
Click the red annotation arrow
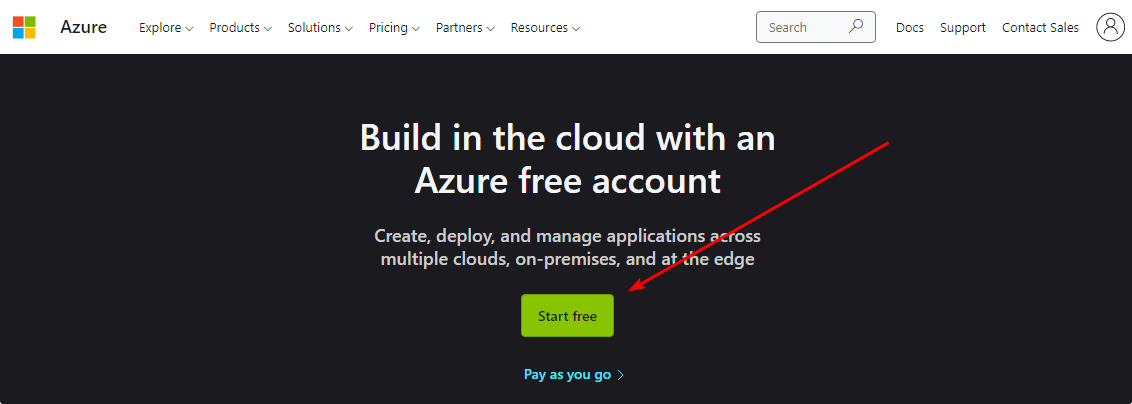point(760,216)
